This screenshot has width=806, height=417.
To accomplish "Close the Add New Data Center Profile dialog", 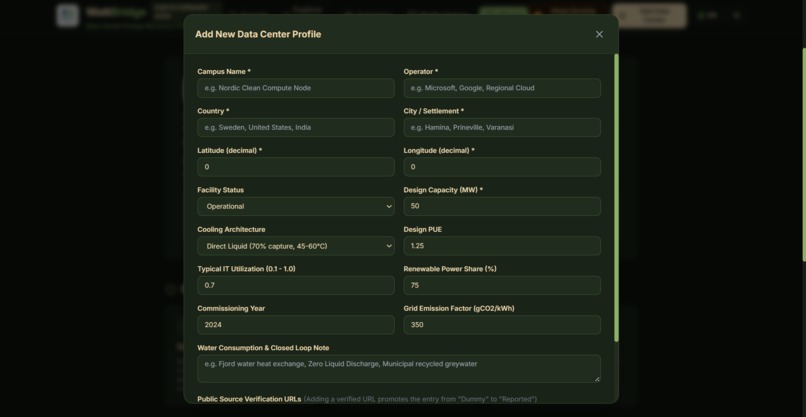I will click(x=599, y=34).
